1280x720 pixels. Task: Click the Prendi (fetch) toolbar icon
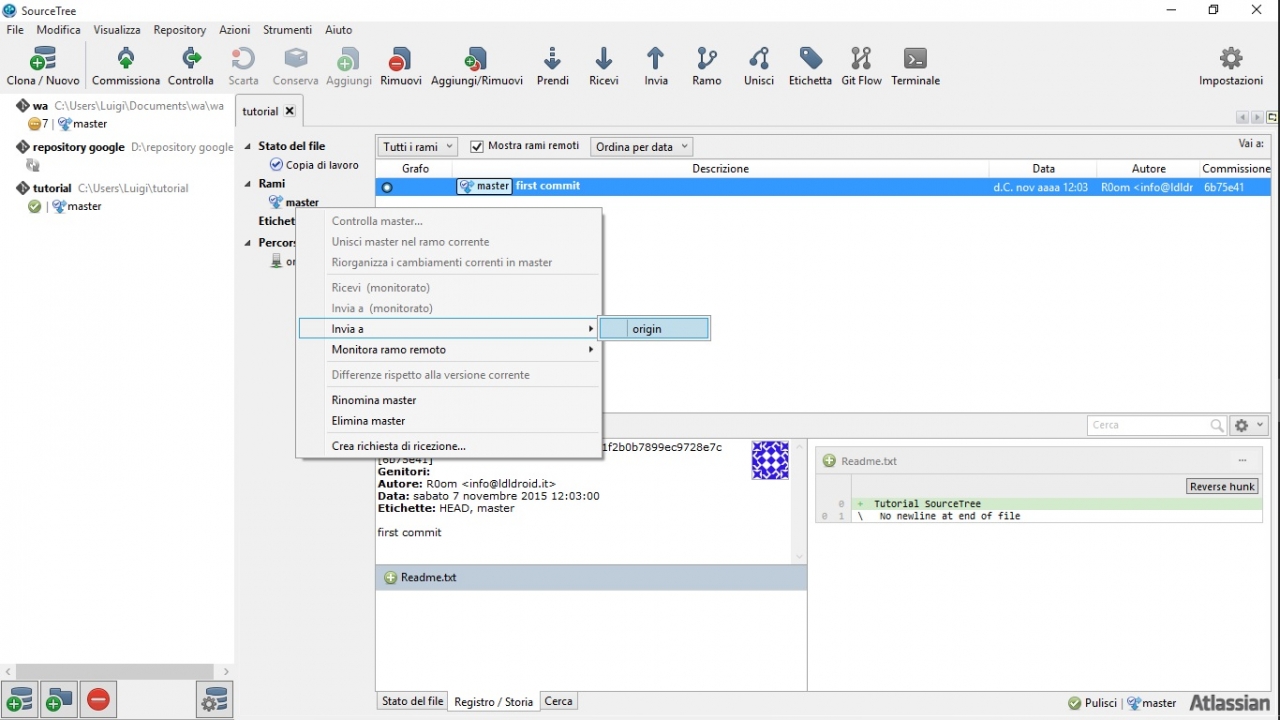[x=552, y=59]
